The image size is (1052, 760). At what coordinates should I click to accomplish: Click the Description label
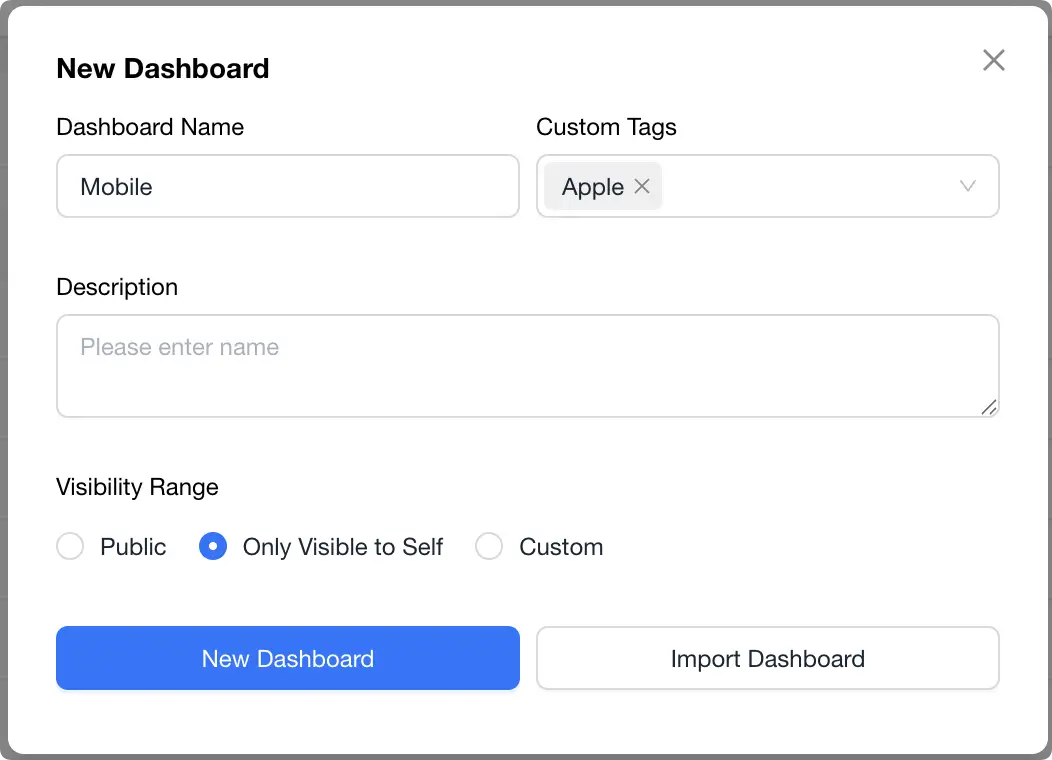point(117,287)
